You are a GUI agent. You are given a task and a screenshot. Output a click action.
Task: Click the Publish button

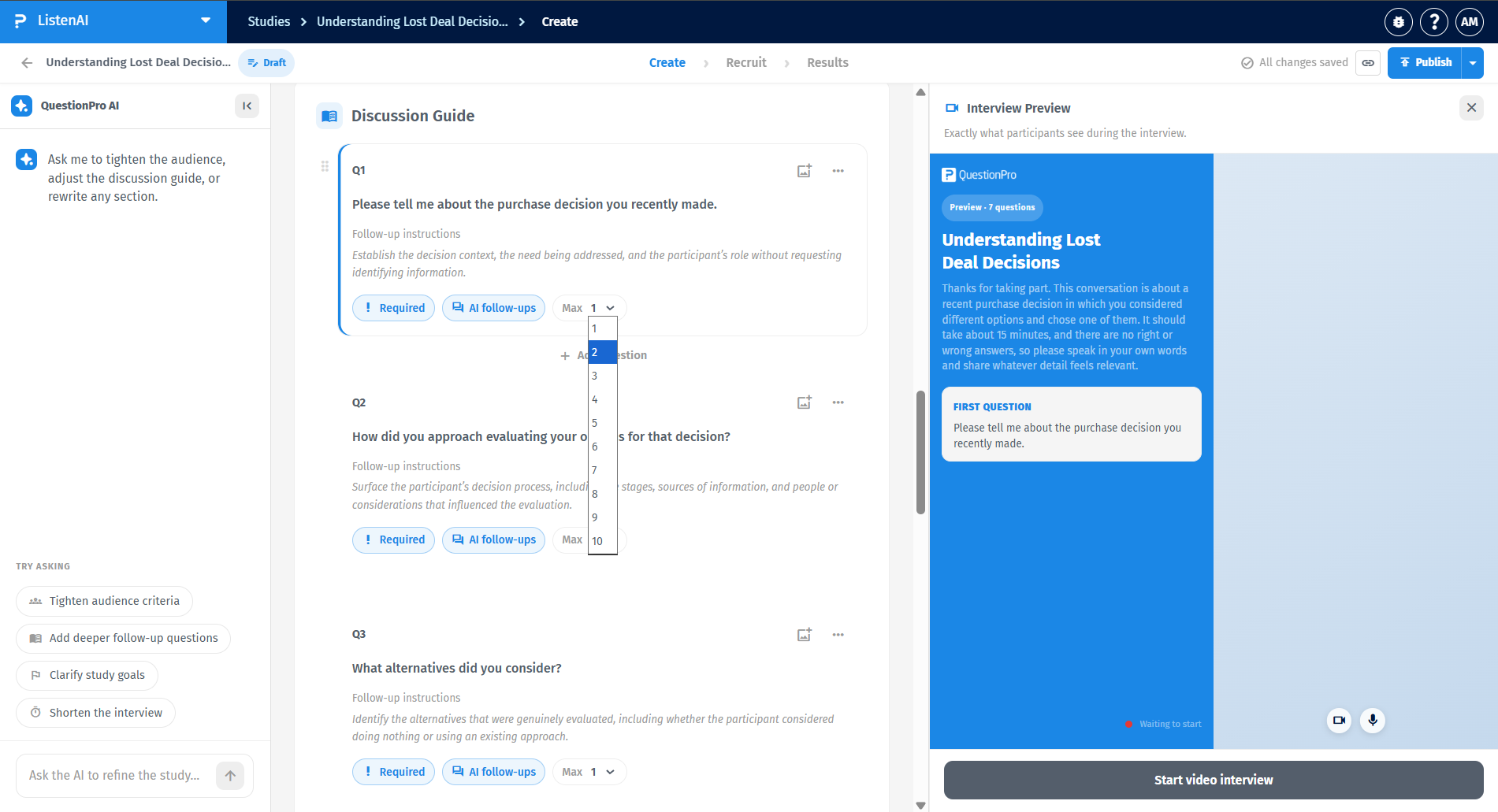click(1425, 63)
